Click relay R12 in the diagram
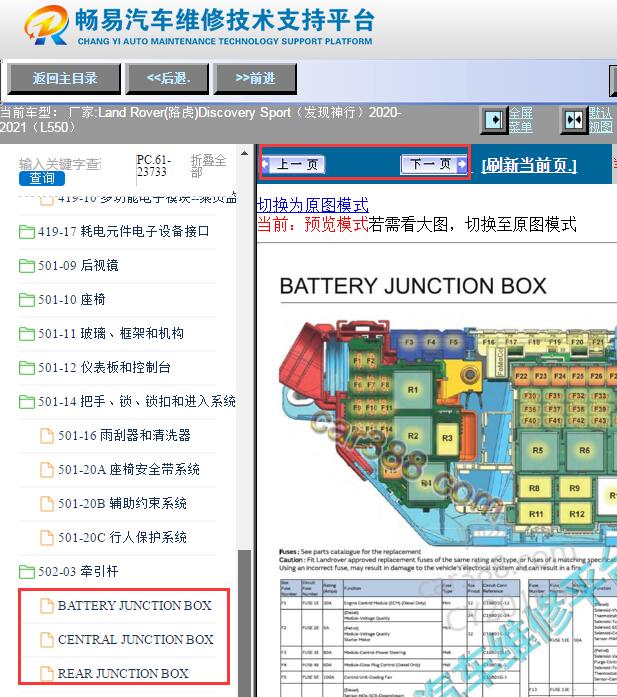This screenshot has width=617, height=697. tap(577, 514)
